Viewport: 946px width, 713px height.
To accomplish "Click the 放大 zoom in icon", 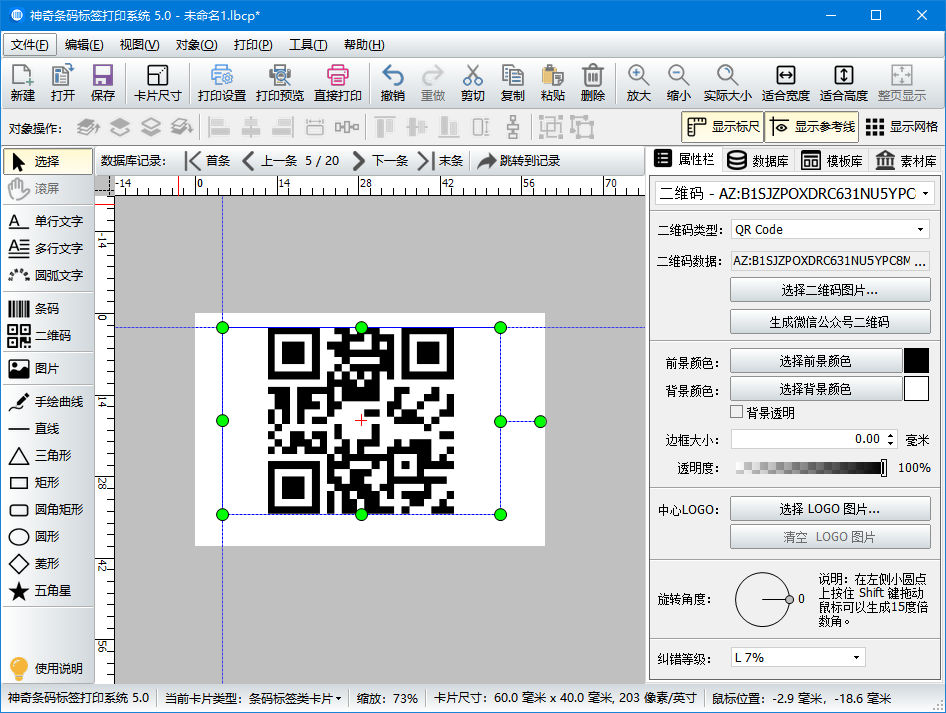I will [x=638, y=83].
